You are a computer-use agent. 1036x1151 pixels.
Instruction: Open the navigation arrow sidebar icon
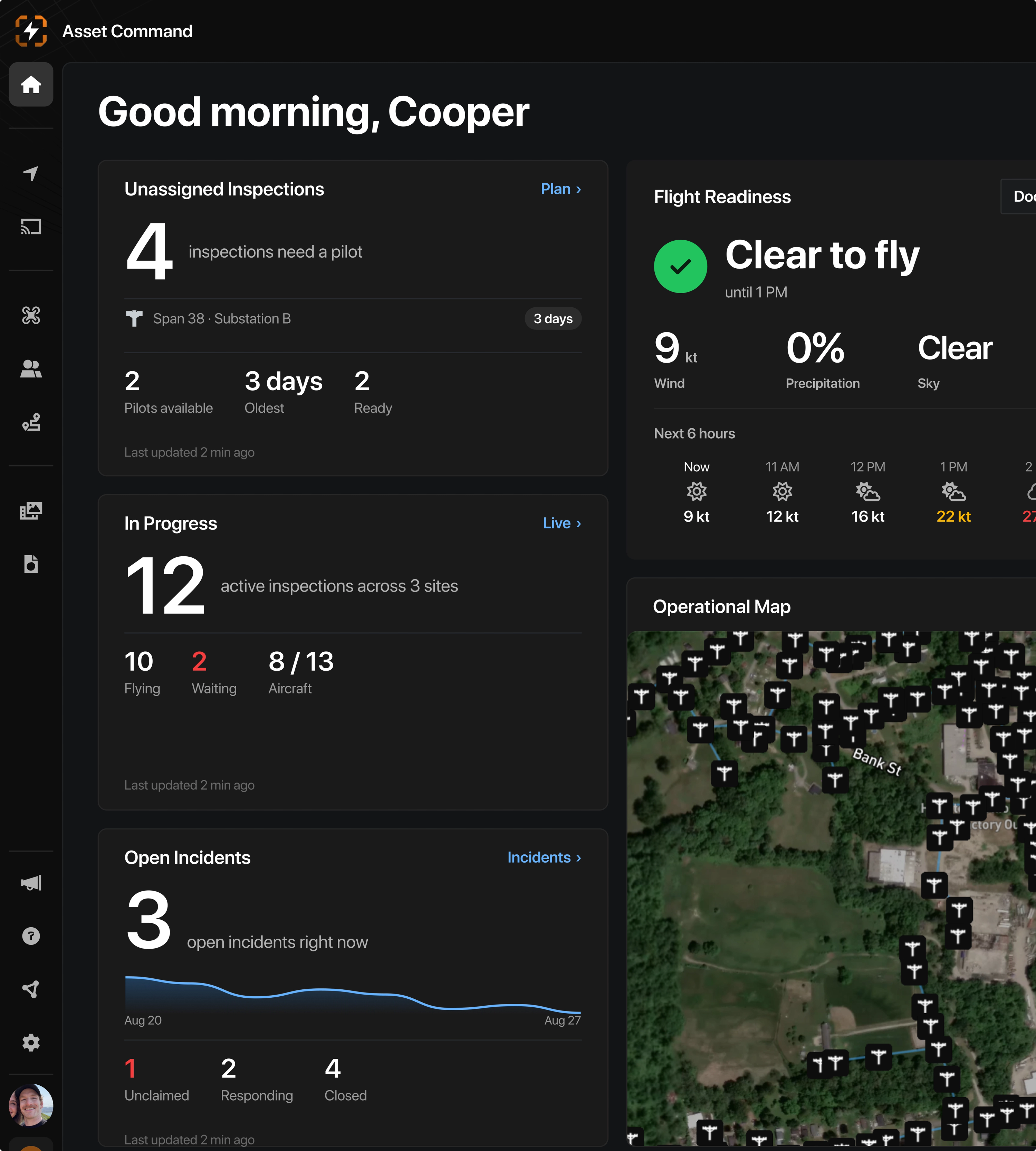[x=31, y=173]
